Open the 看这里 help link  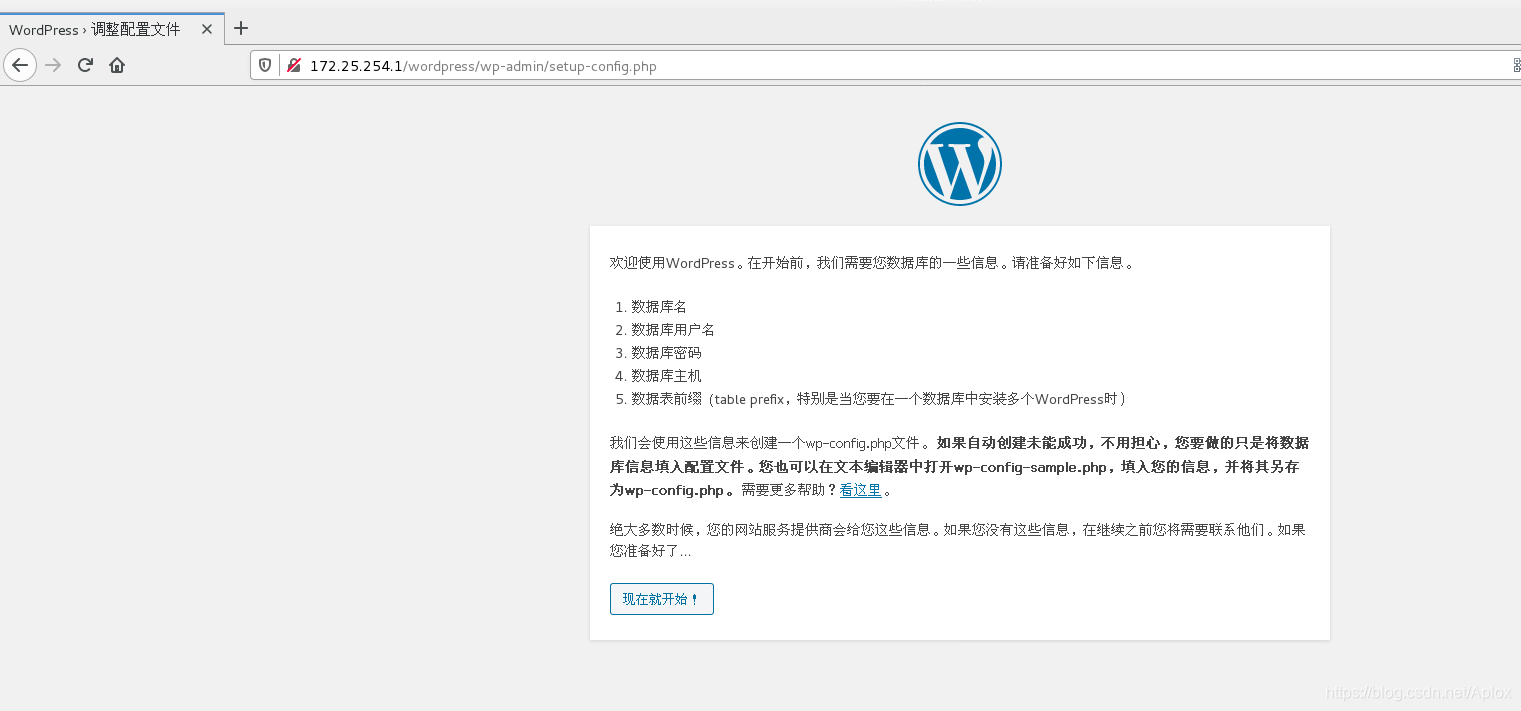(x=860, y=490)
